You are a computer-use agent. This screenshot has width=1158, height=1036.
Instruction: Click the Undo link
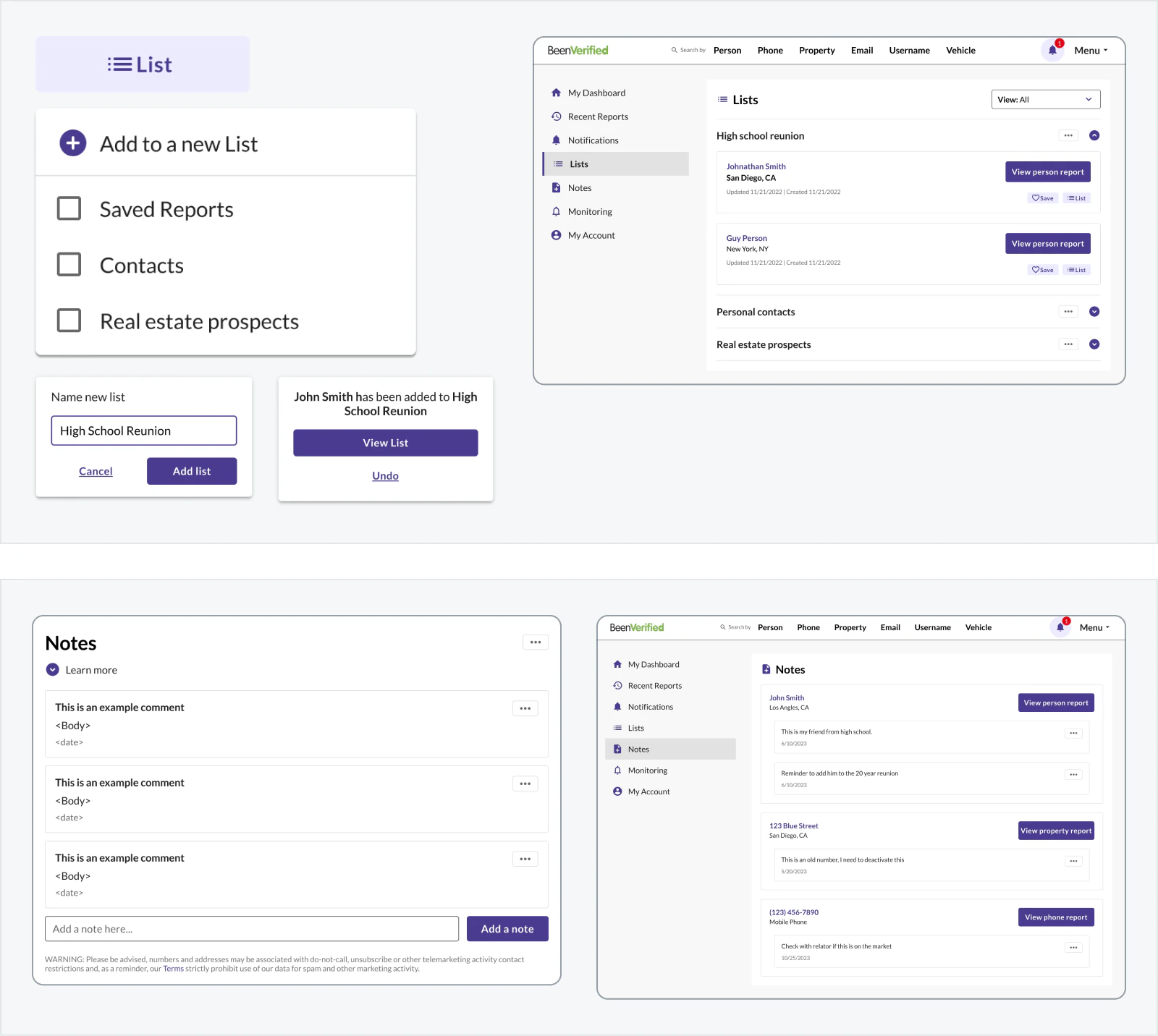tap(386, 476)
